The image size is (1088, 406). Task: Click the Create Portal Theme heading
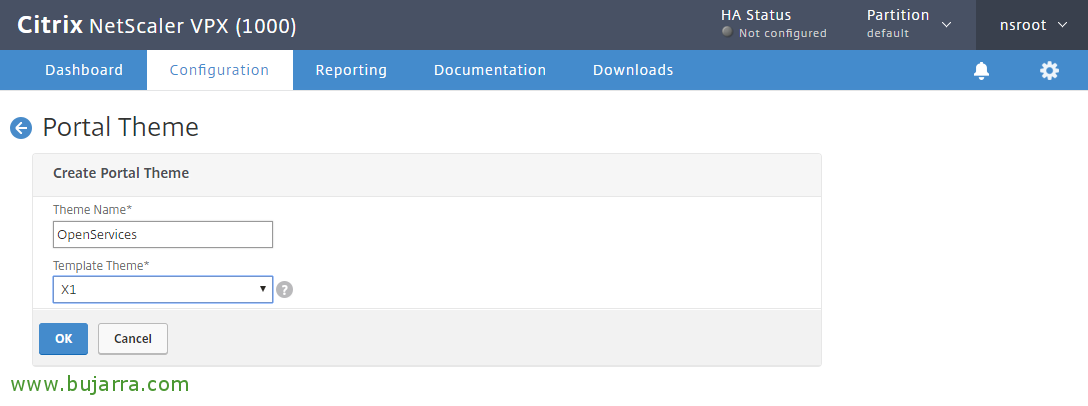coord(121,173)
